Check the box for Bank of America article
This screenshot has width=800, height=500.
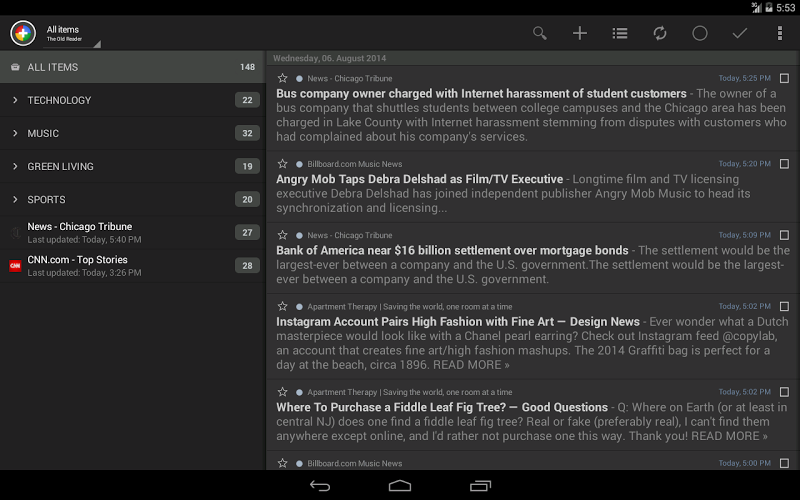coord(784,235)
